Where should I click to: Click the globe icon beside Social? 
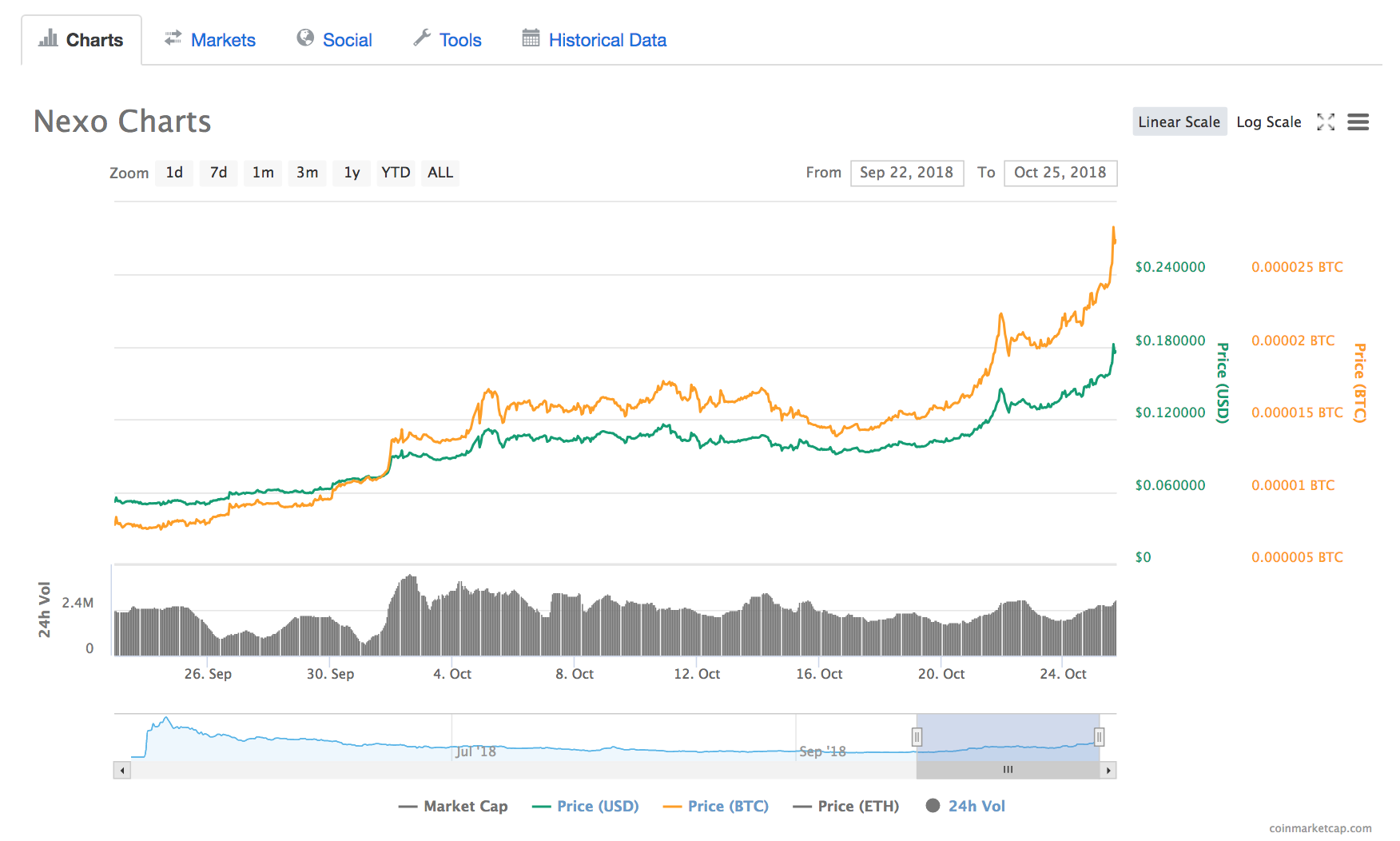point(305,38)
